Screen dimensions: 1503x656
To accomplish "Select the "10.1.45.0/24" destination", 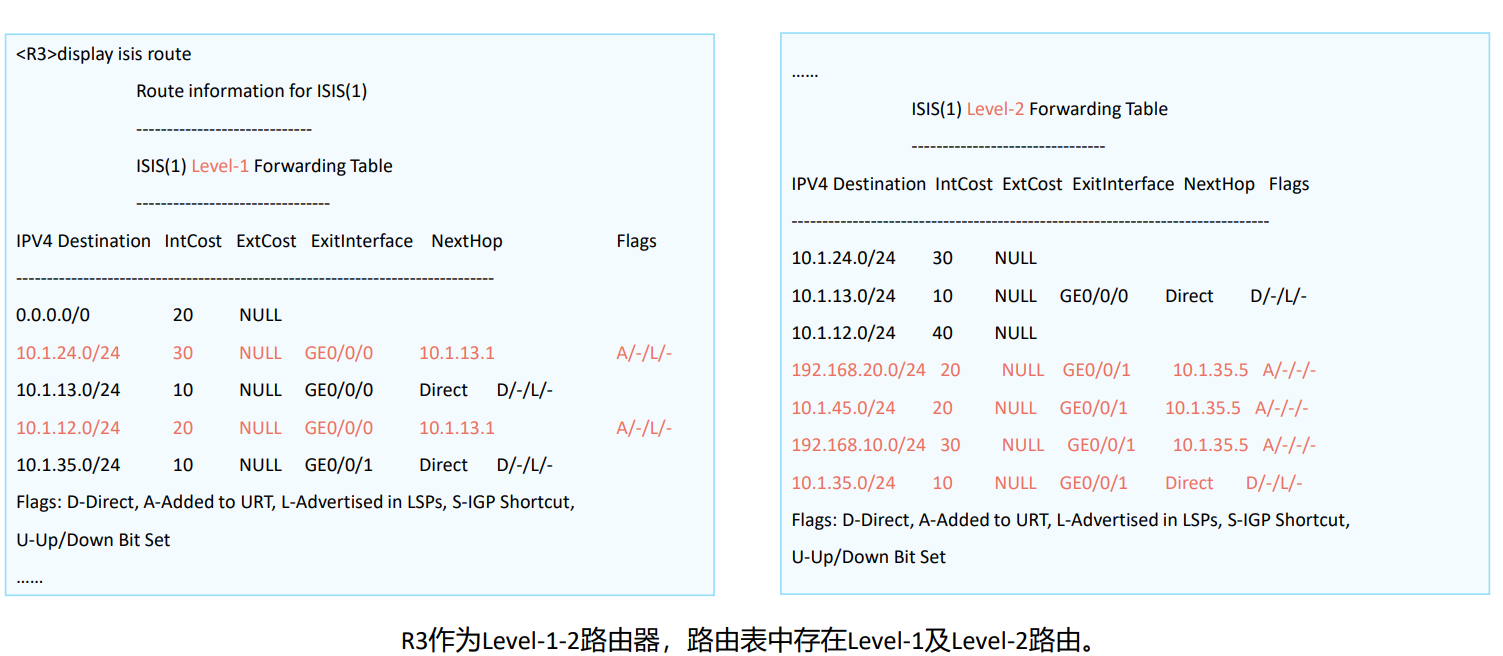I will pos(844,408).
